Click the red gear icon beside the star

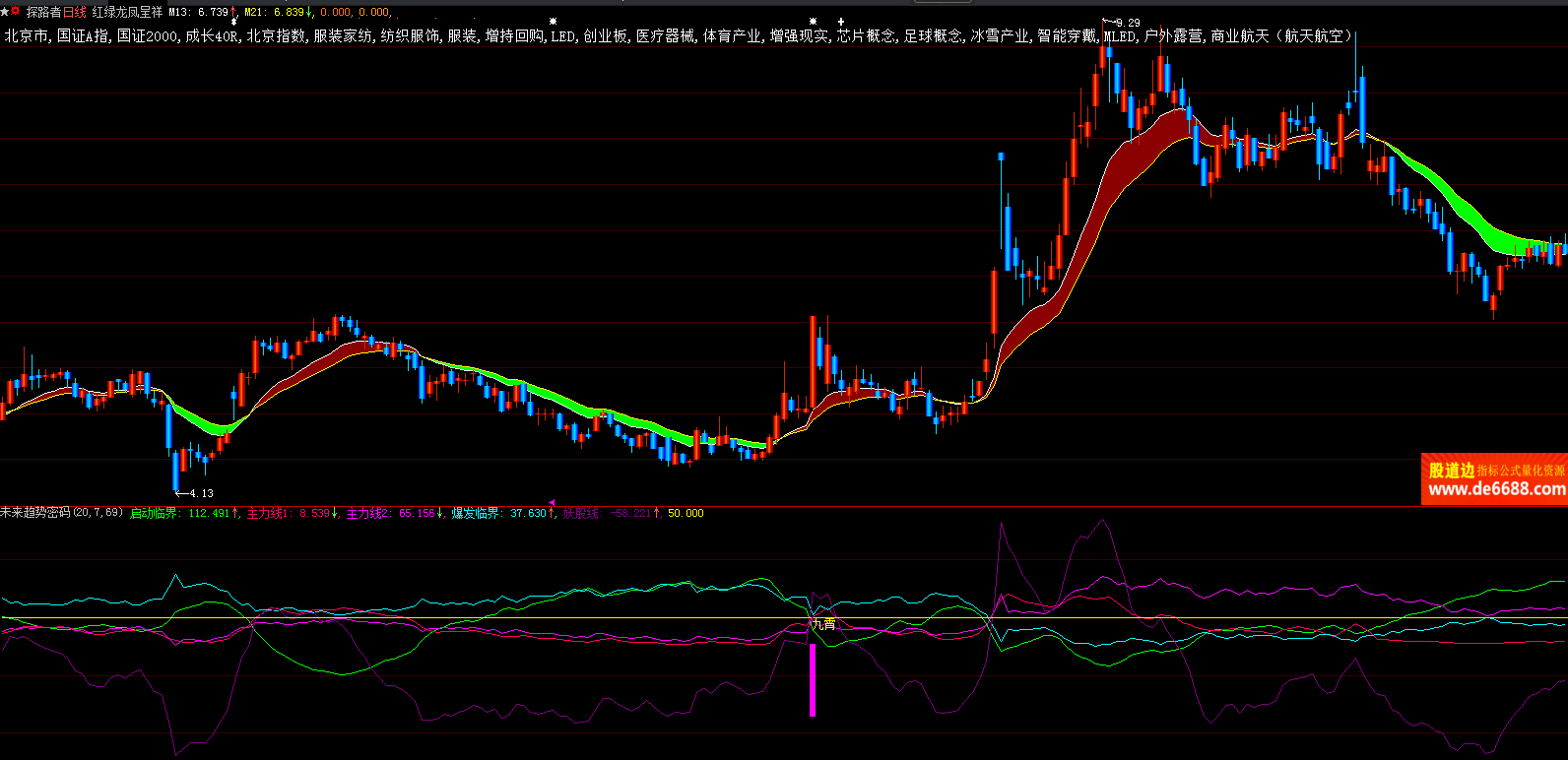[16, 11]
